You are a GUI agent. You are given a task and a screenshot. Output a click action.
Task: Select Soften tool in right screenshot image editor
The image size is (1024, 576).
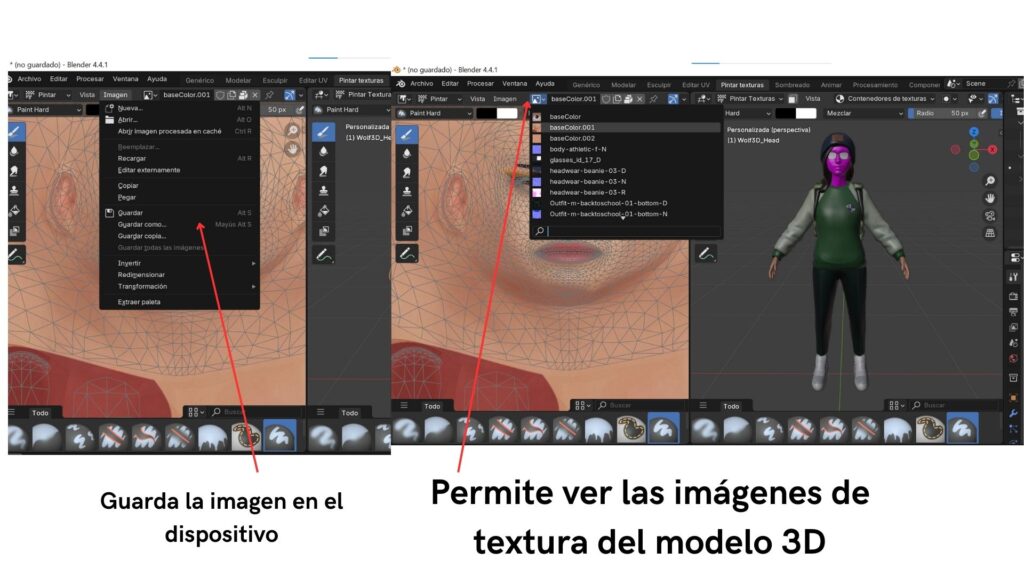tap(406, 153)
